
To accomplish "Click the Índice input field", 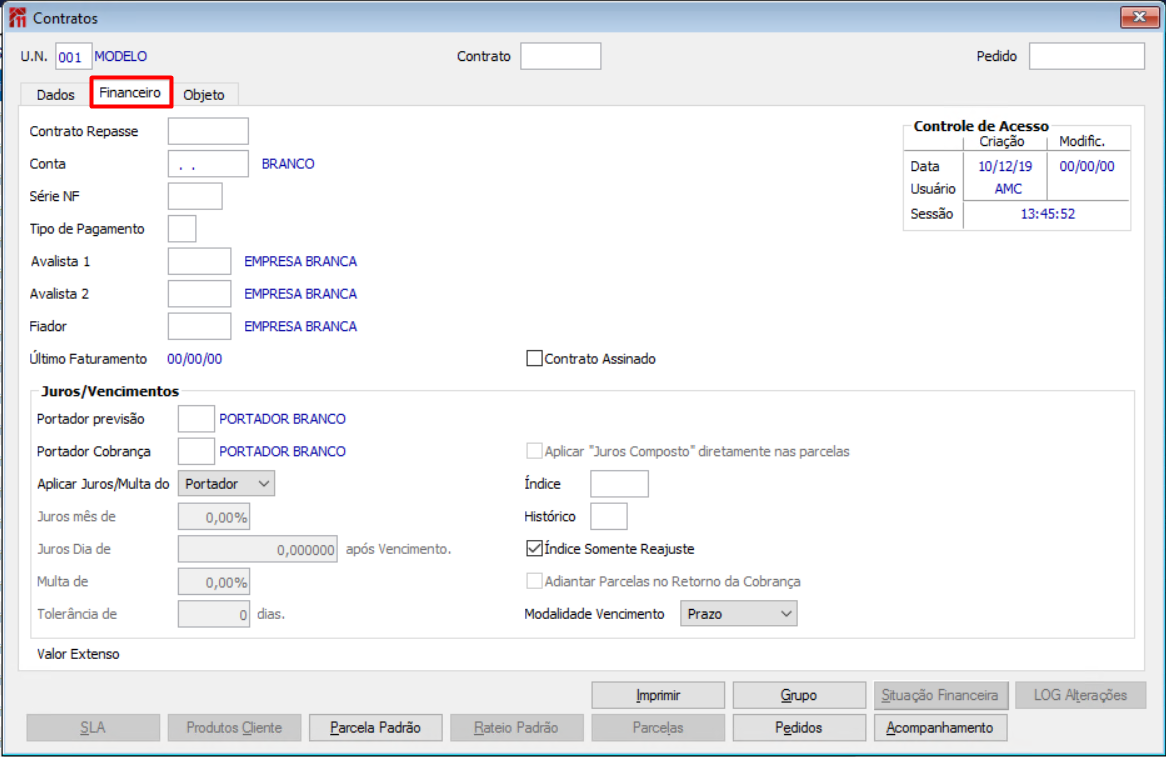I will pos(619,483).
